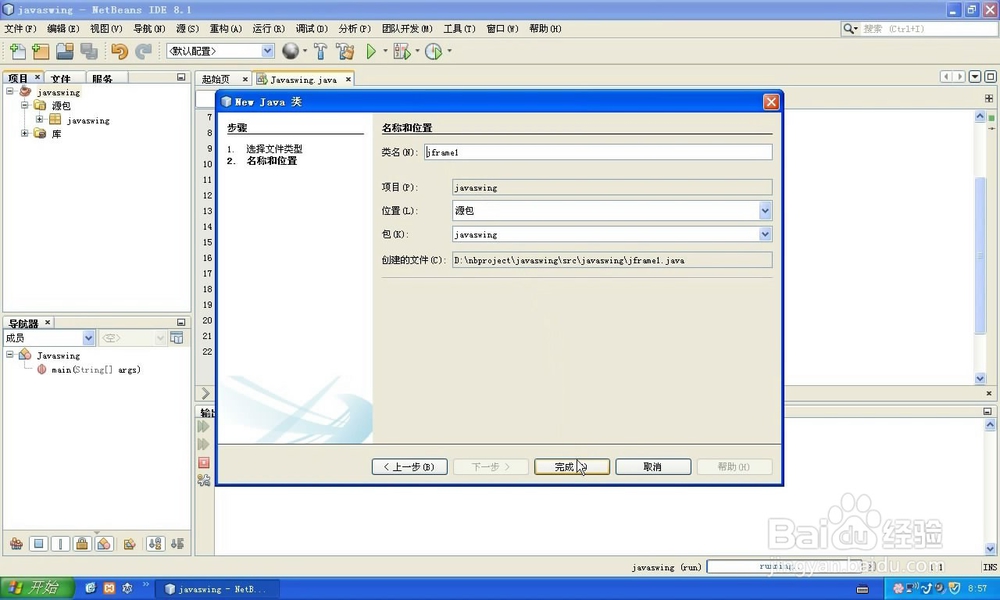Toggle show non-public members lock filter

82,543
